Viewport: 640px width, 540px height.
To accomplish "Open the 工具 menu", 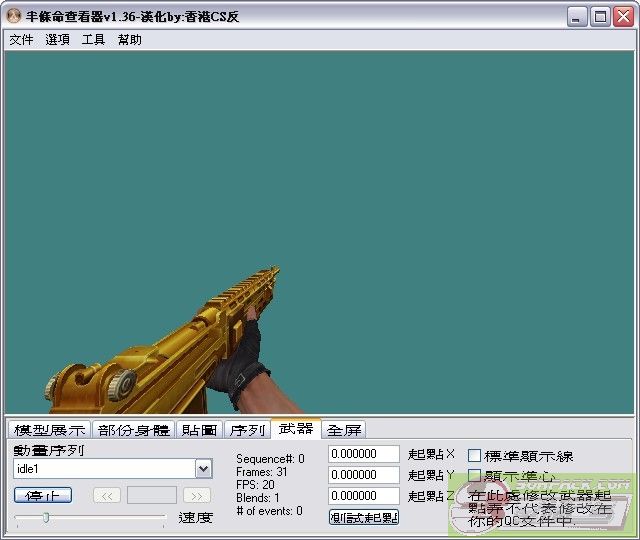I will pos(93,40).
